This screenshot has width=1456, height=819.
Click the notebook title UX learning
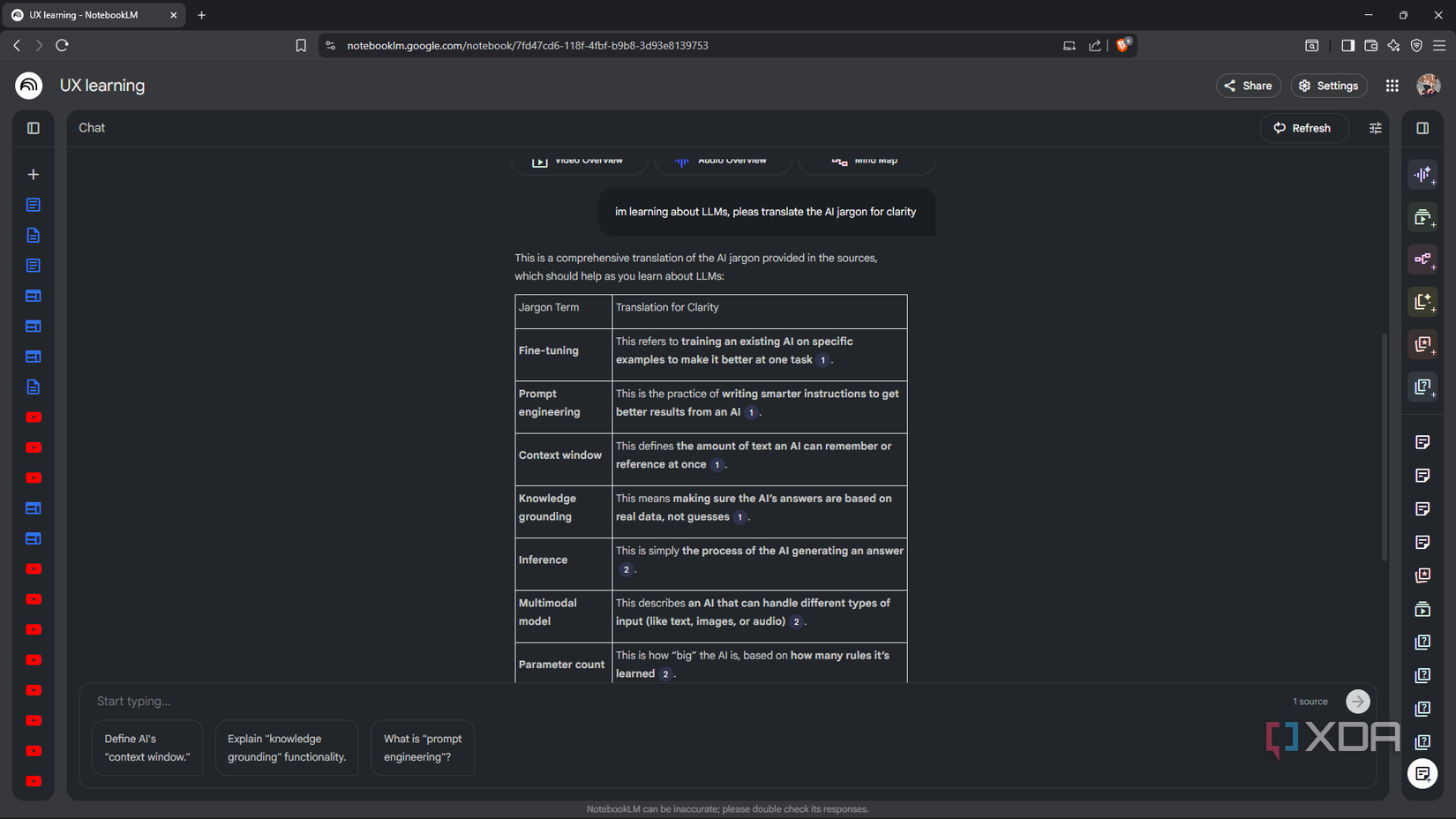pos(102,86)
